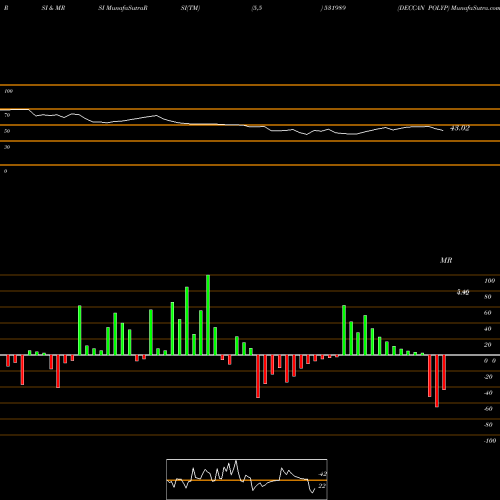The height and width of the screenshot is (500, 500).
Task: Click the 20 label on the MR axis
Action: point(488,345)
